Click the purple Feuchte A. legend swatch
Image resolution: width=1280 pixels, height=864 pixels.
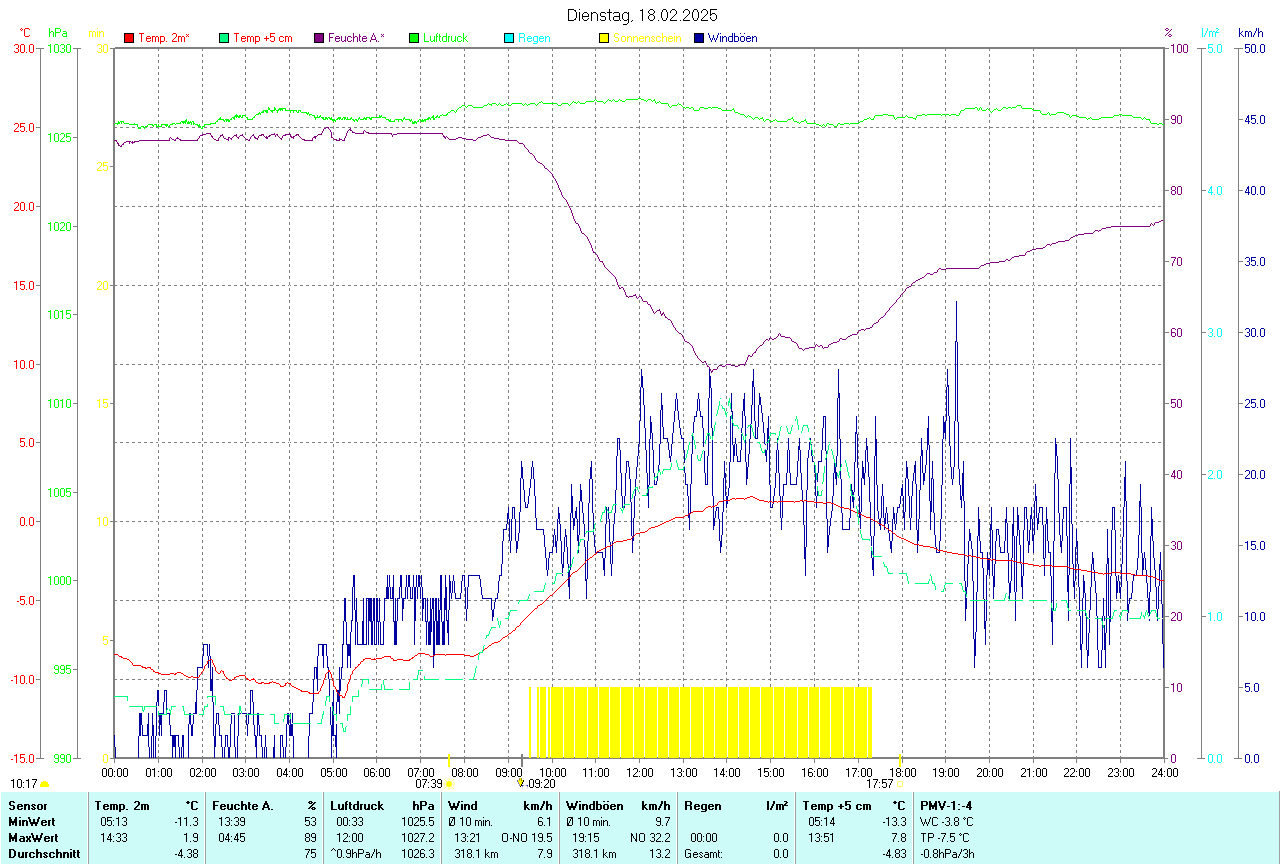click(x=319, y=38)
